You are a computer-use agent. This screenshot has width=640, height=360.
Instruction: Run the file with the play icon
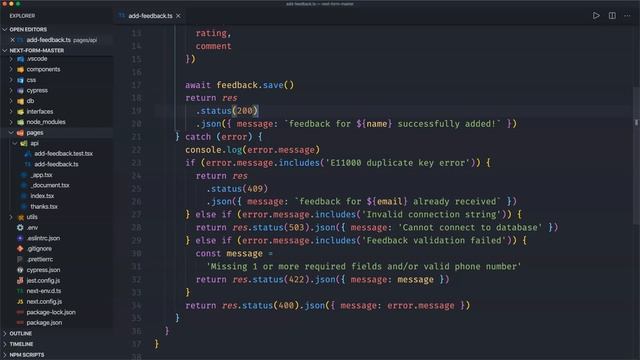point(596,16)
